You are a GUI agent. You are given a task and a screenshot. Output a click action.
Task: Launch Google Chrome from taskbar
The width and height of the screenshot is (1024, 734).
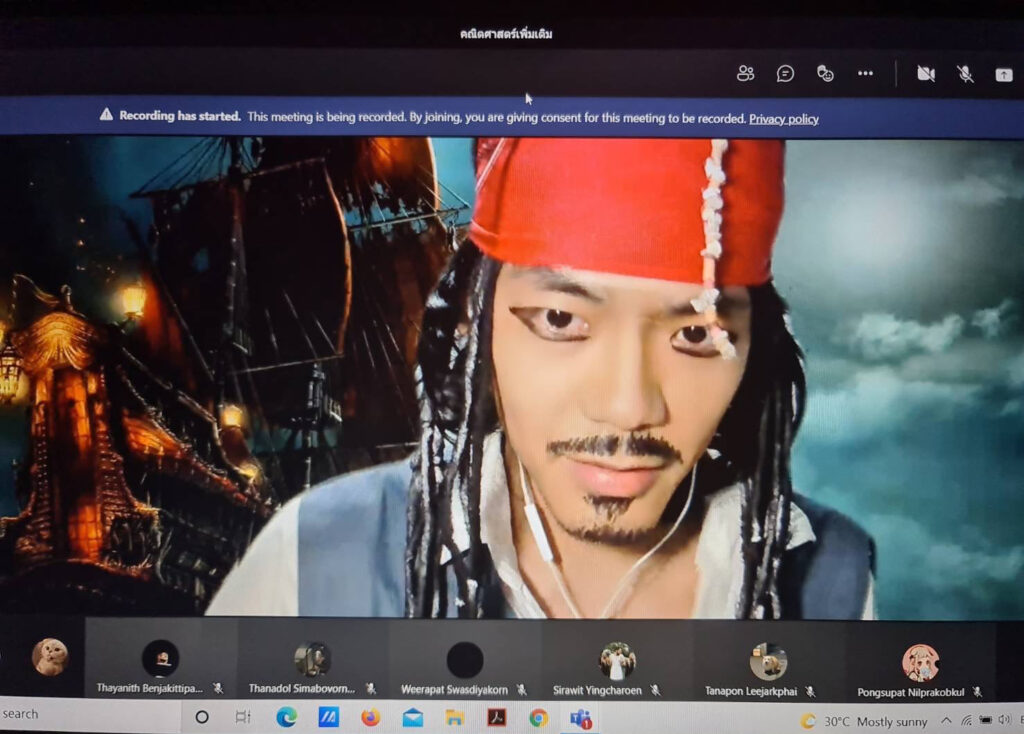(x=539, y=719)
